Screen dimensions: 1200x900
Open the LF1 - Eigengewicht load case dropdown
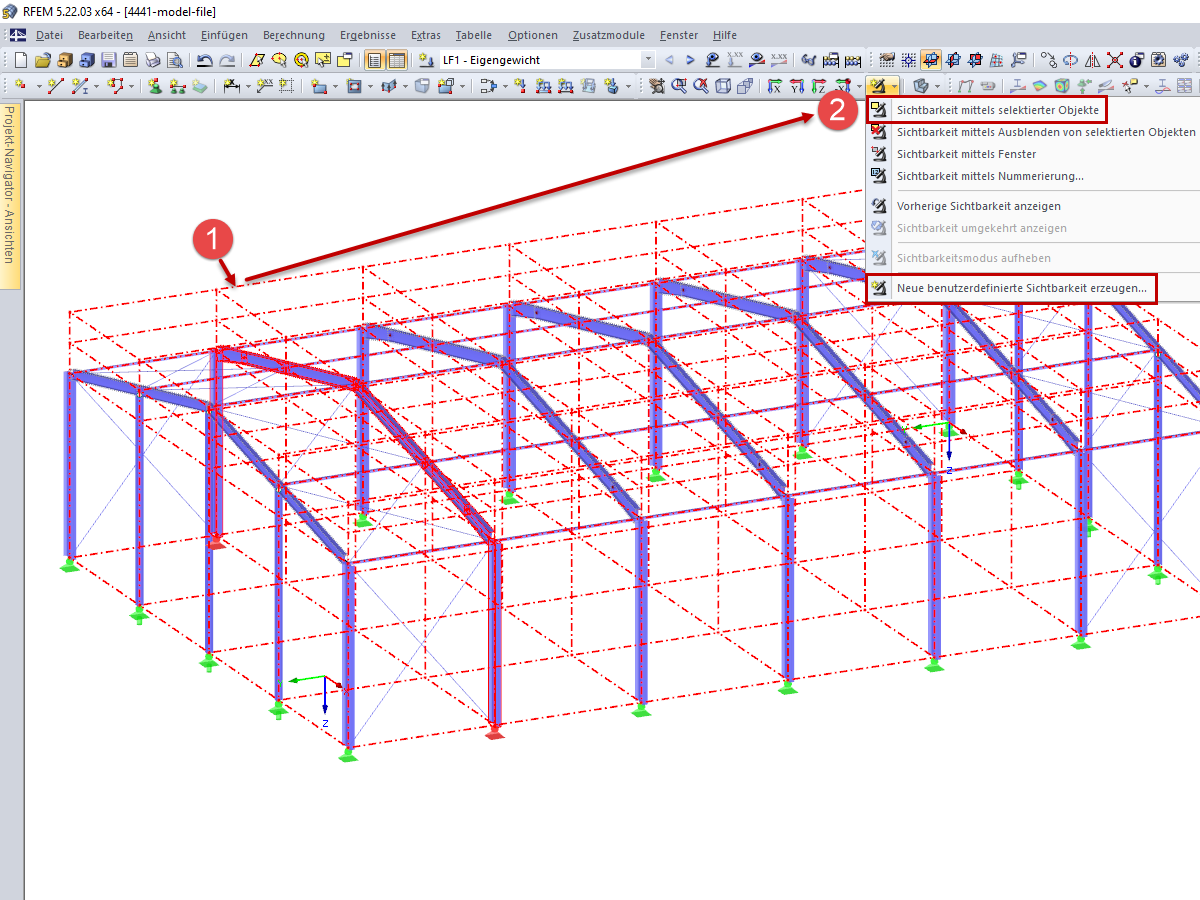(646, 60)
